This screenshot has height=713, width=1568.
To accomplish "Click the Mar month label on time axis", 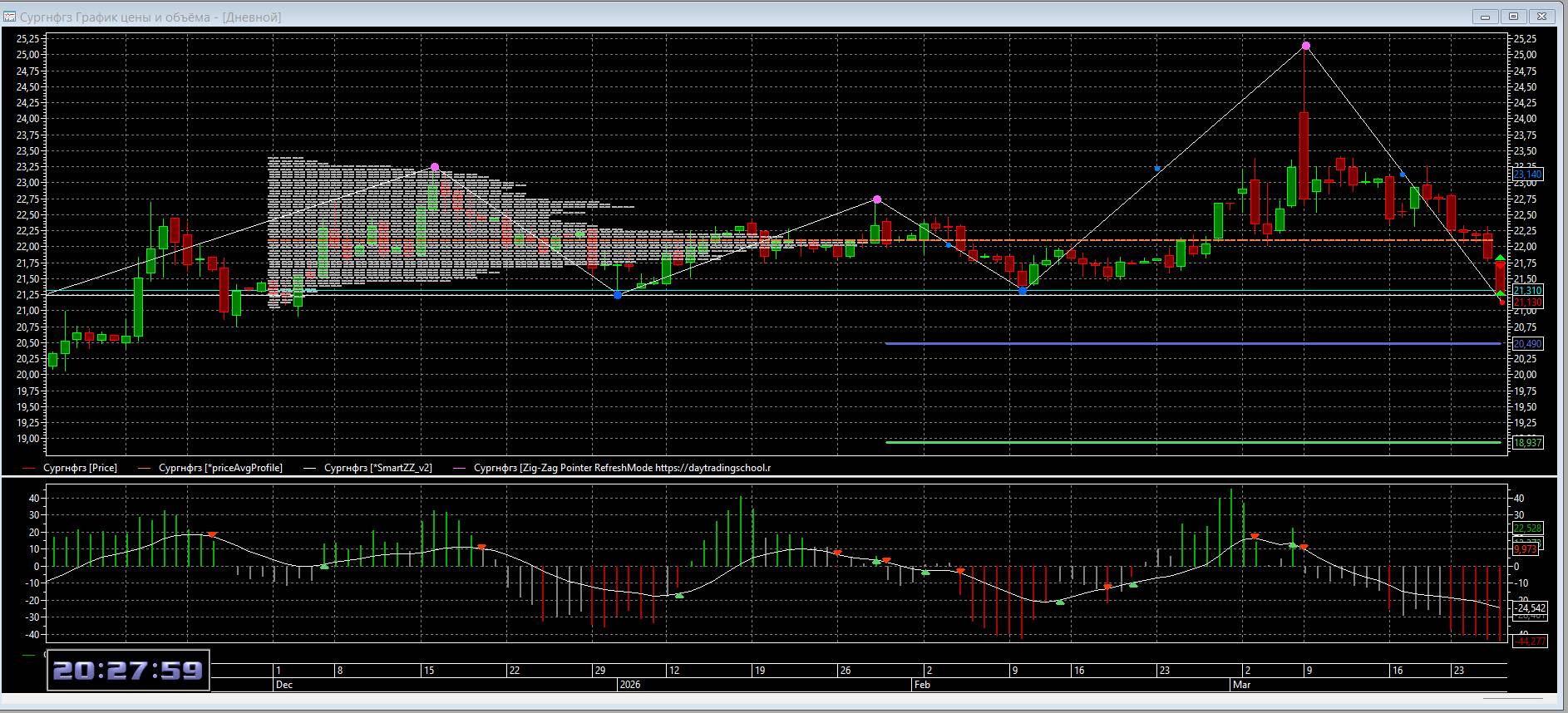I will coord(1241,685).
